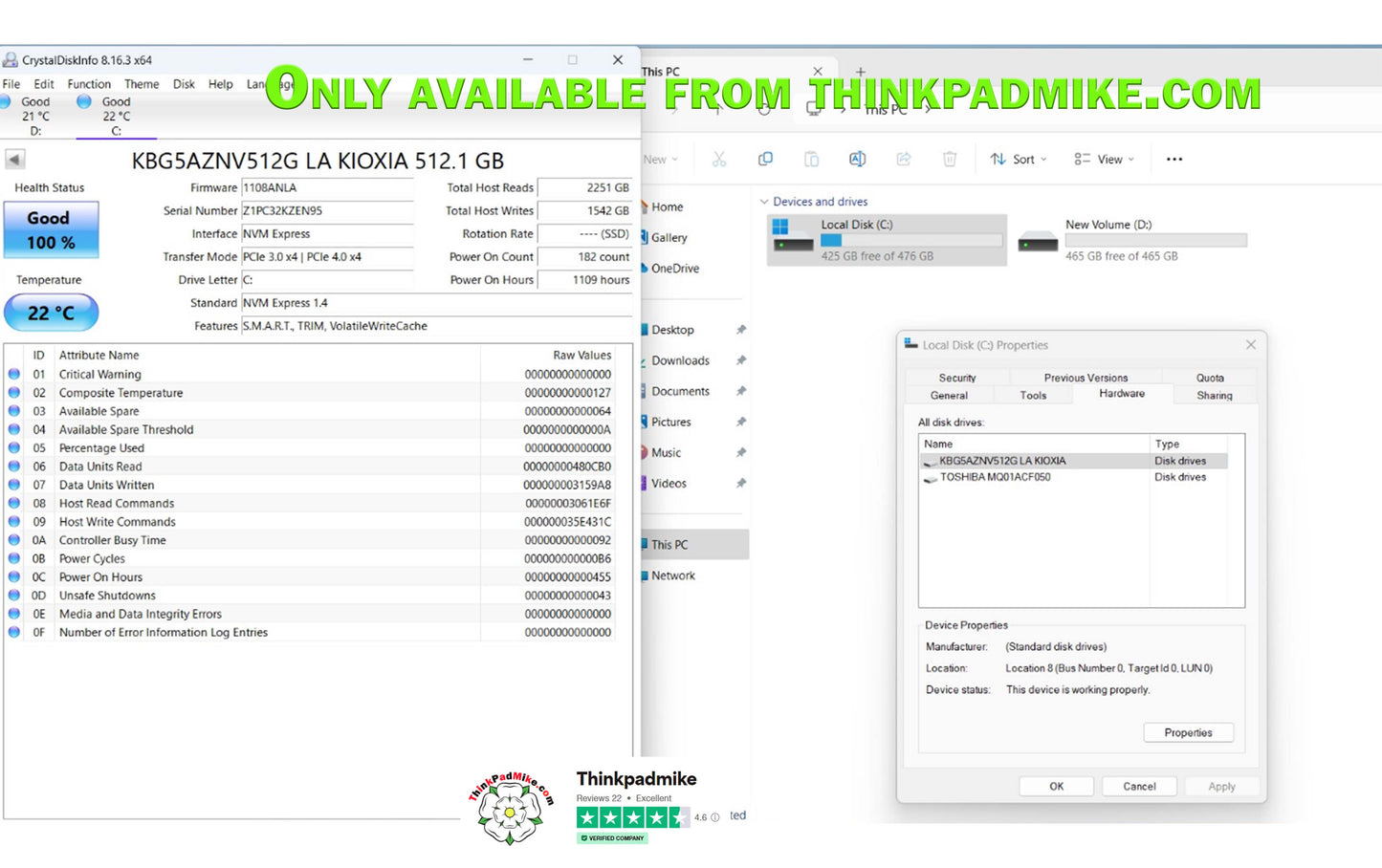This screenshot has width=1382, height=868.
Task: Click the Paste clipboard icon in Explorer toolbar
Action: (811, 159)
